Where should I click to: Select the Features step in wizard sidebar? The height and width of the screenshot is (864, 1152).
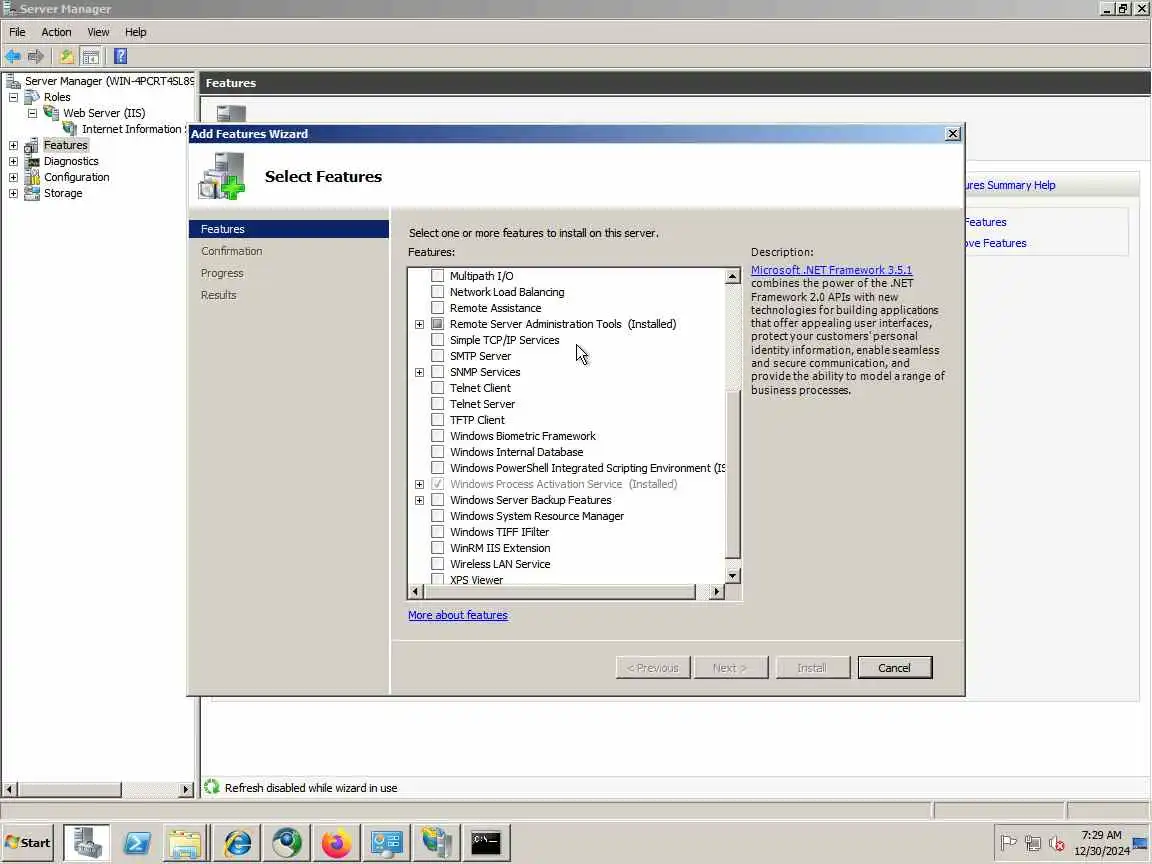pos(289,229)
